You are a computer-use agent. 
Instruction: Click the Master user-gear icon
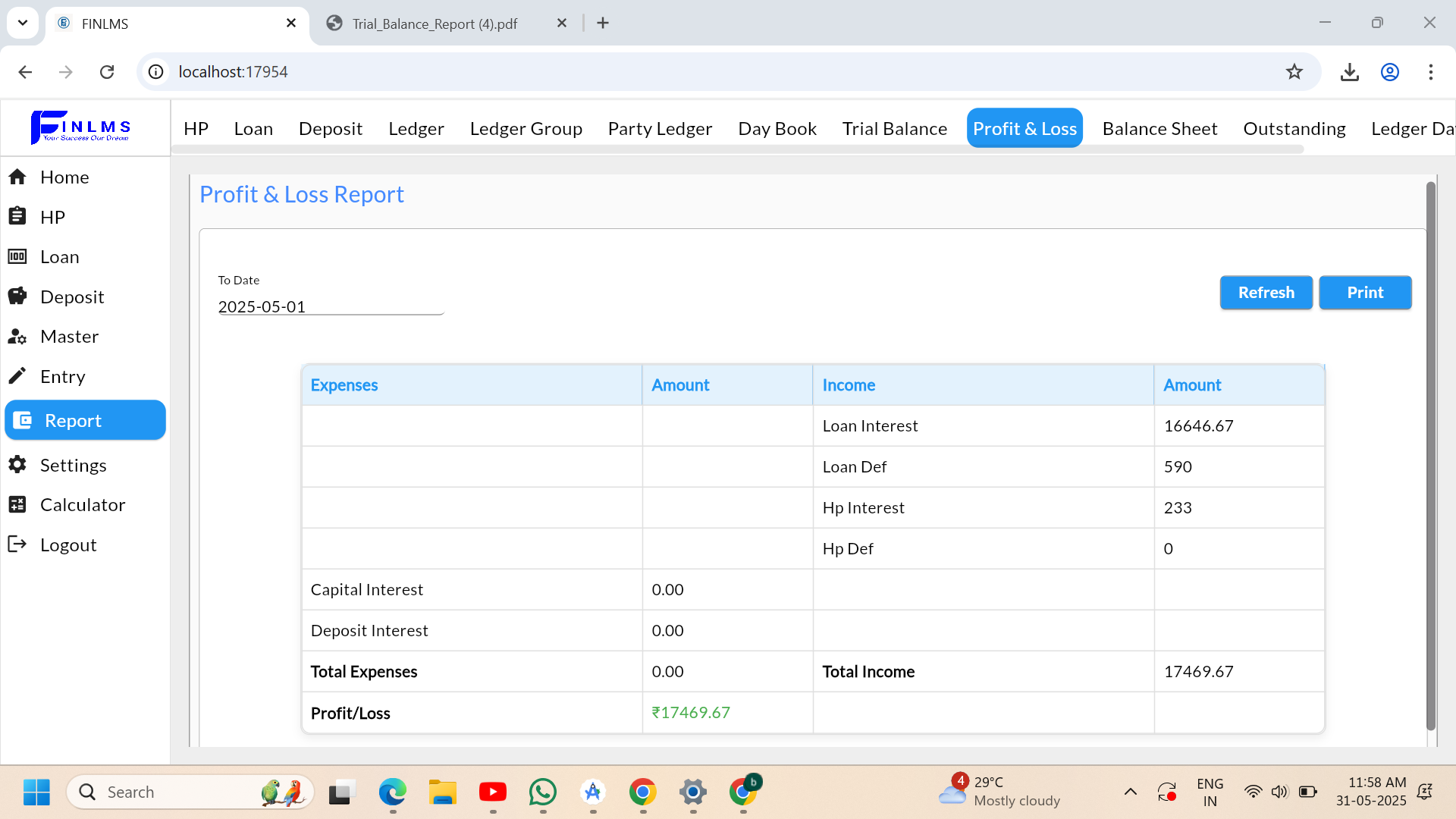17,336
